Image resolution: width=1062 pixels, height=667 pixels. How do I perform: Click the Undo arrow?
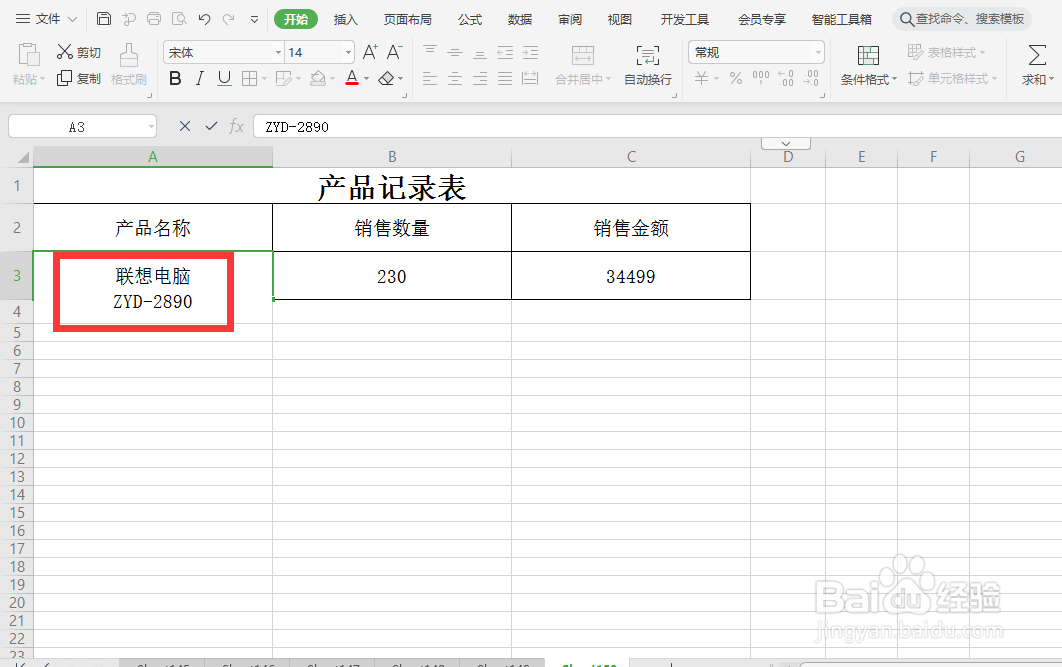pyautogui.click(x=205, y=18)
